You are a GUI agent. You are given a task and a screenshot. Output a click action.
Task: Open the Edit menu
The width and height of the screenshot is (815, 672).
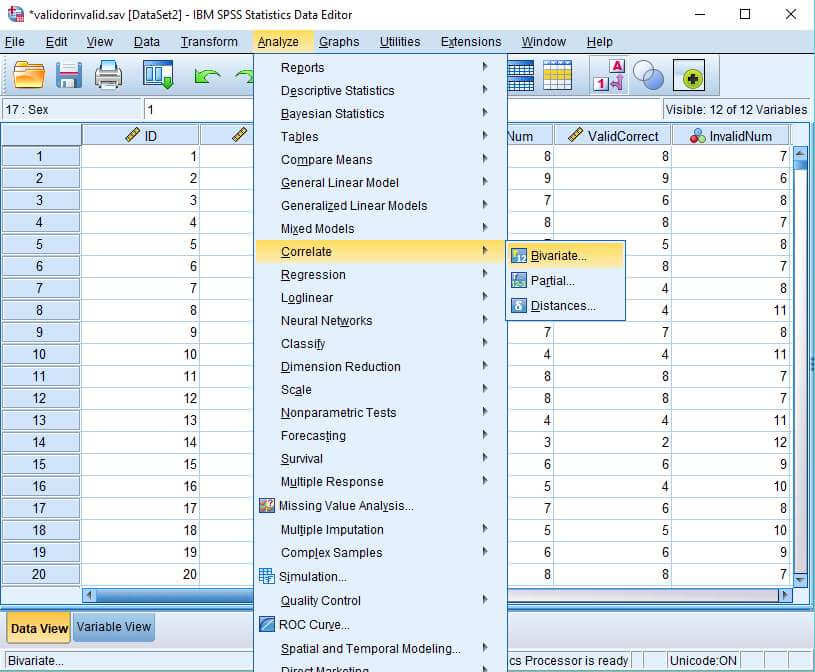(56, 42)
